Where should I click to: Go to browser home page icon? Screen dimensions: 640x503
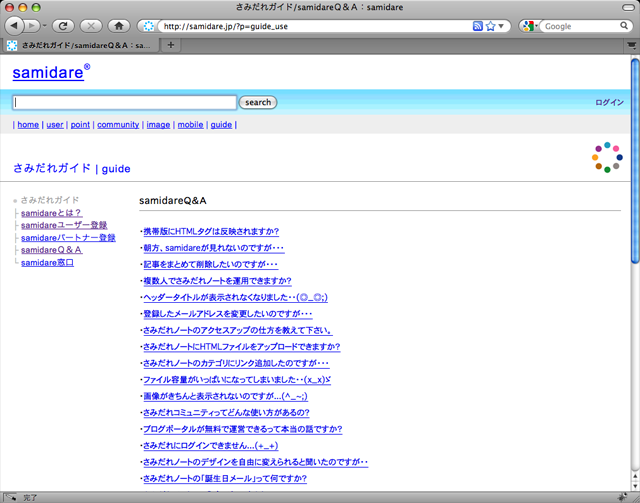coord(119,25)
